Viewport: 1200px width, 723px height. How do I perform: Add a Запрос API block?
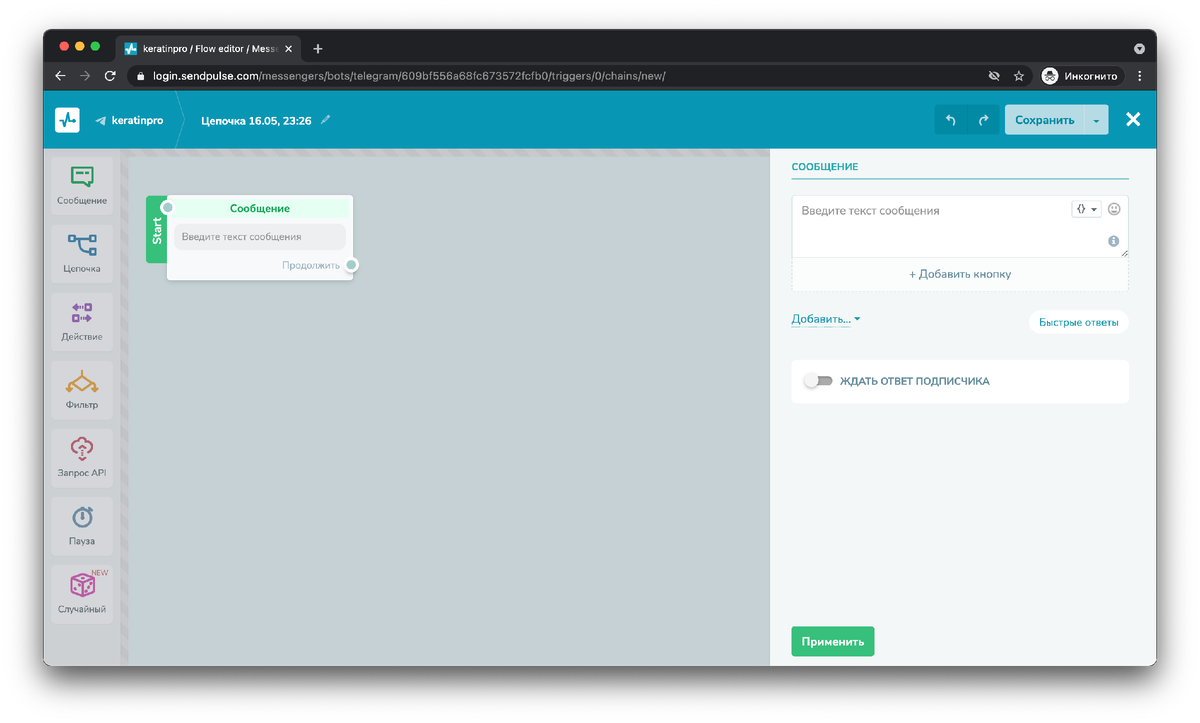click(x=82, y=457)
